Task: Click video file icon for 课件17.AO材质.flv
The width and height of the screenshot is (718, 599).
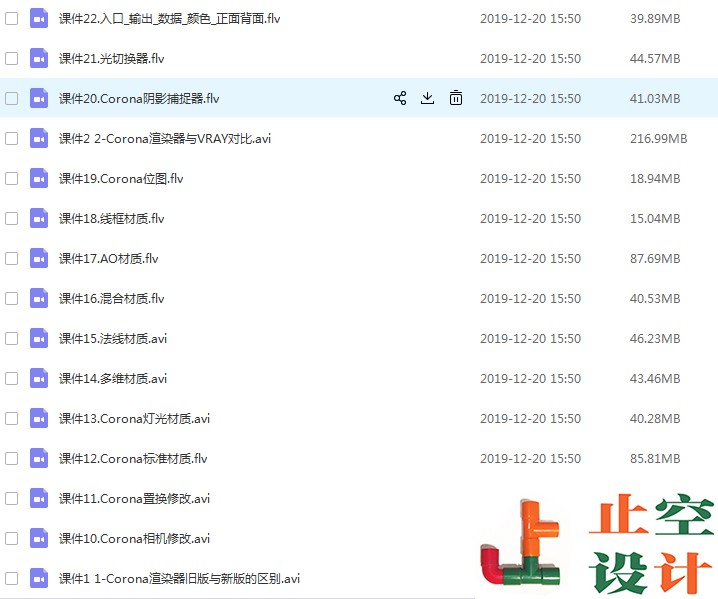Action: (39, 258)
